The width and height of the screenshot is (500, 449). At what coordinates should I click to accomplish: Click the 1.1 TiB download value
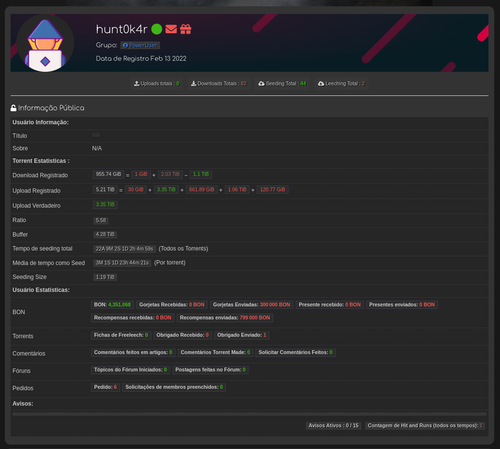(x=201, y=174)
